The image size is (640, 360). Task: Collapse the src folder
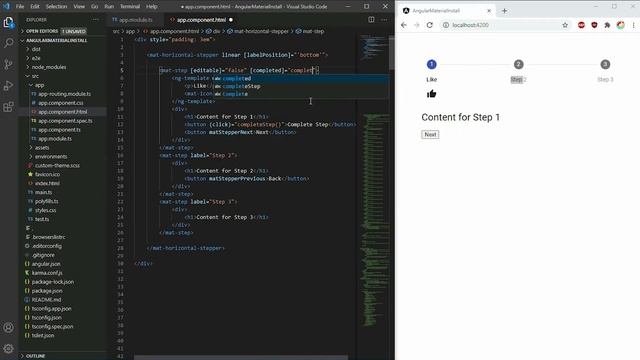(36, 76)
